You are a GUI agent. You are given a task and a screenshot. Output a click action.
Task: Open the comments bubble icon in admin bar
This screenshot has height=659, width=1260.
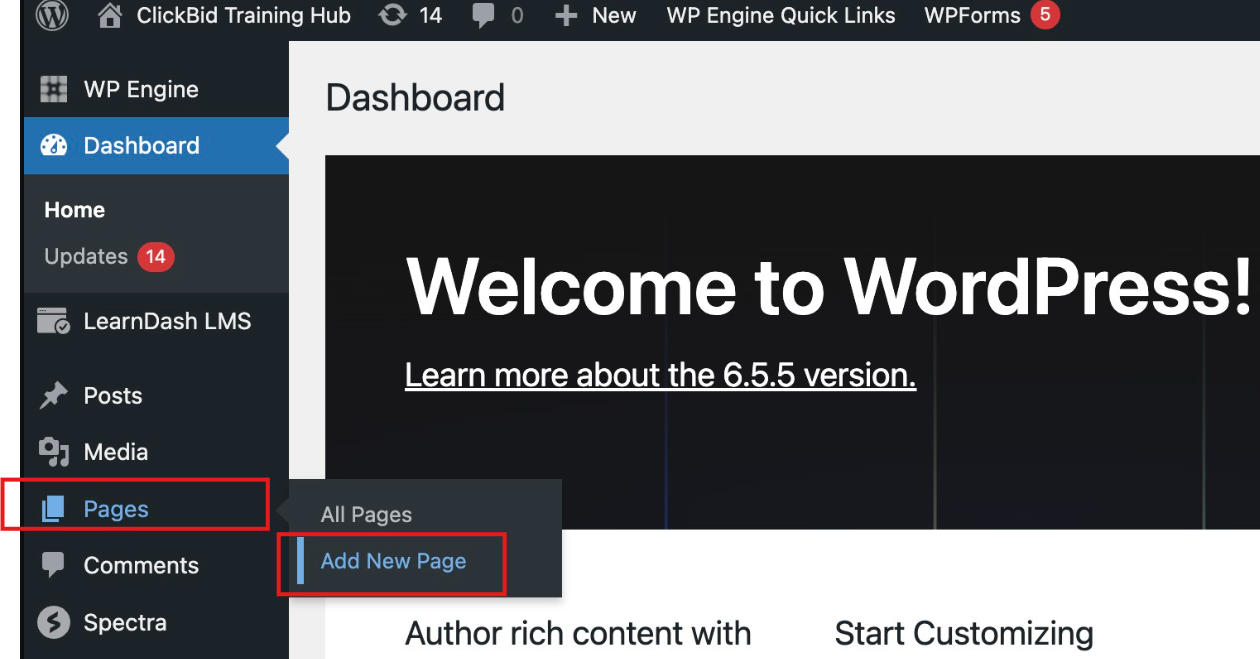[483, 16]
